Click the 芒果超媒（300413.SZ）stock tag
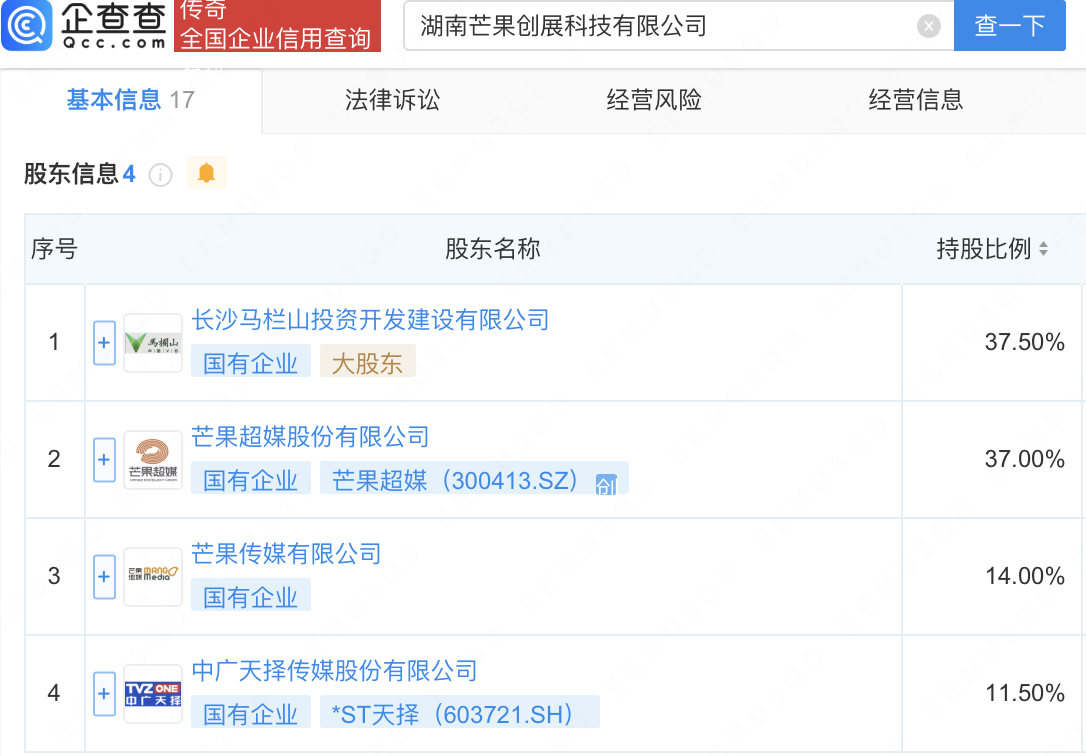 [x=474, y=478]
